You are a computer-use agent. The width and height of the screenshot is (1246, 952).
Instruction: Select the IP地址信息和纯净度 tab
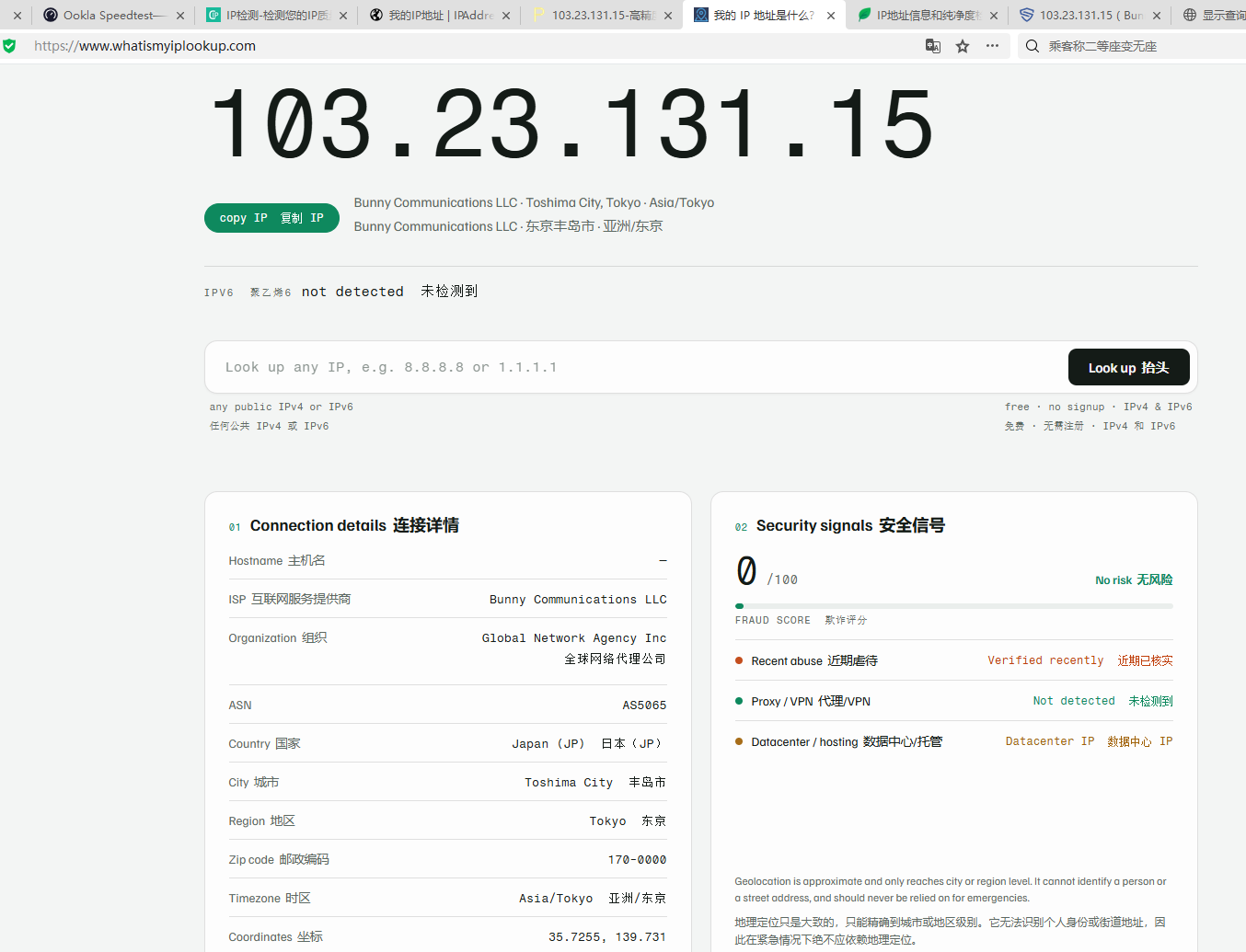pos(928,15)
